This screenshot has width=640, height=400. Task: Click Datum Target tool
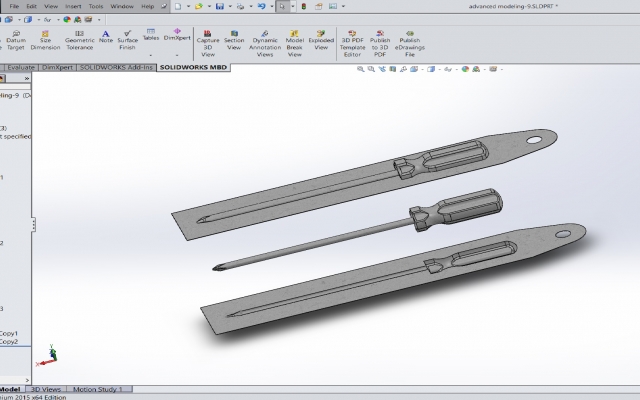[16, 40]
